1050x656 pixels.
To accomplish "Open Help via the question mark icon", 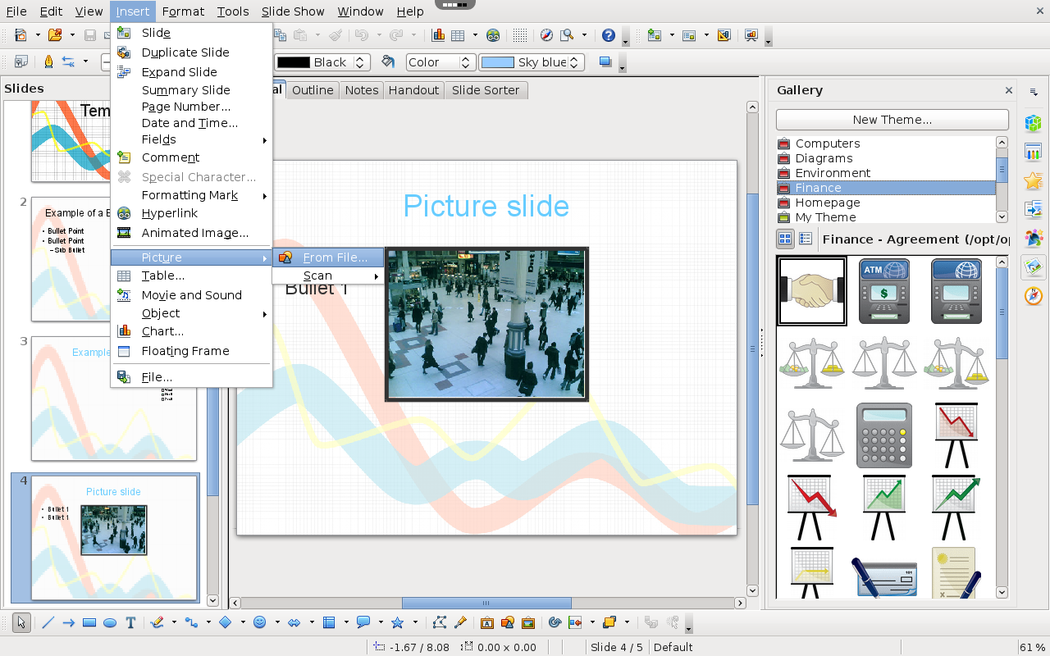I will [608, 35].
